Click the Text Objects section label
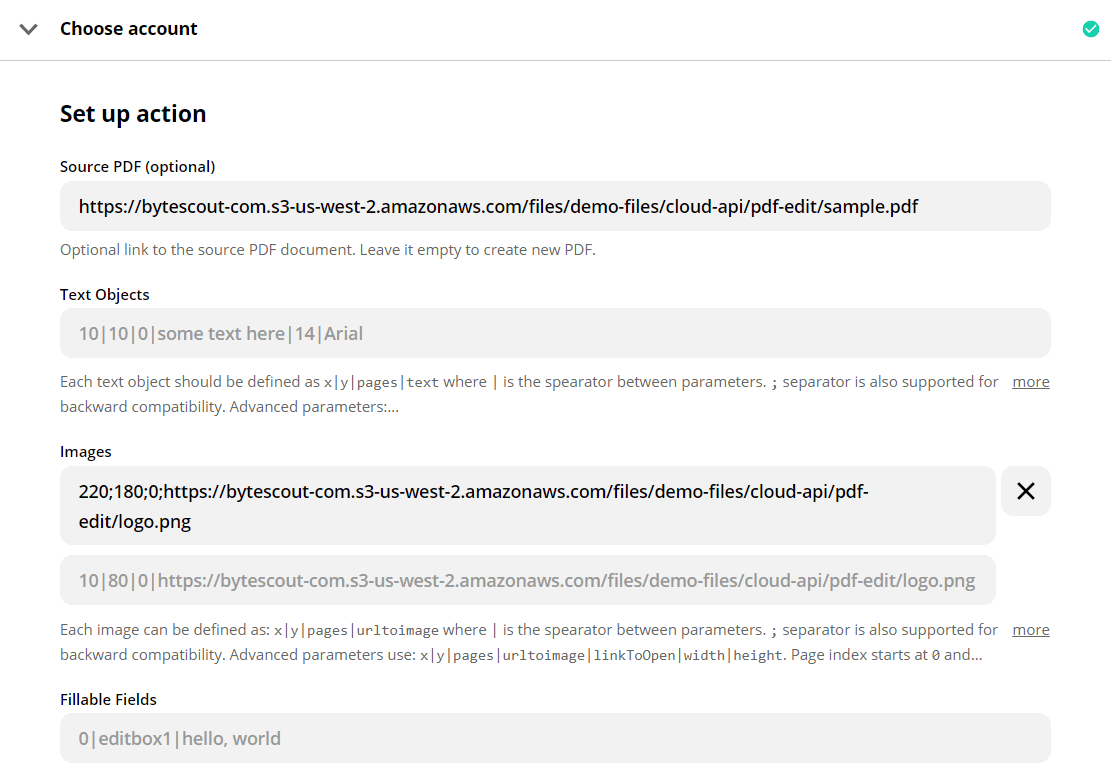Viewport: 1111px width, 775px height. [x=104, y=294]
